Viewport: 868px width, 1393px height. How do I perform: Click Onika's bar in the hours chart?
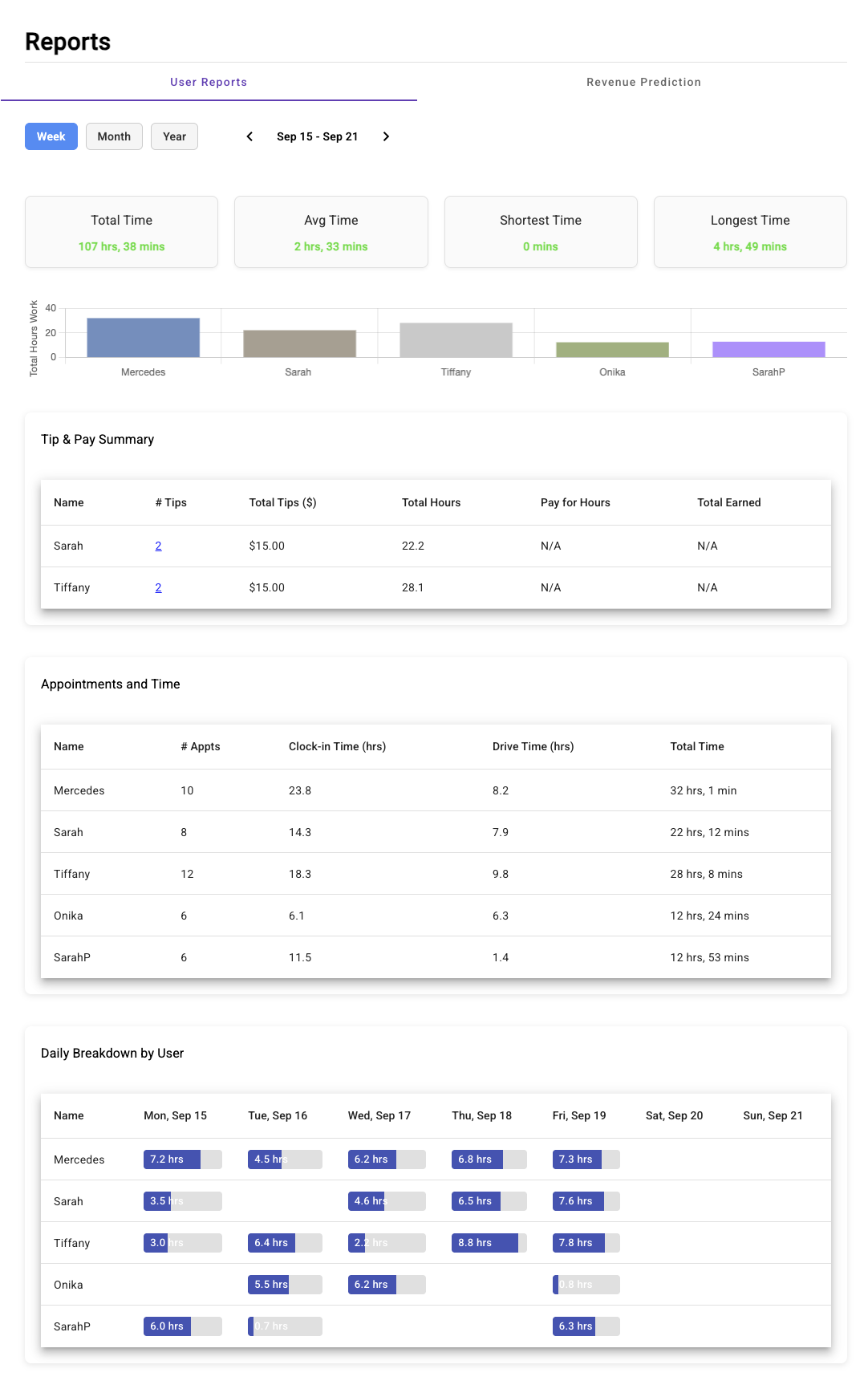click(x=613, y=350)
